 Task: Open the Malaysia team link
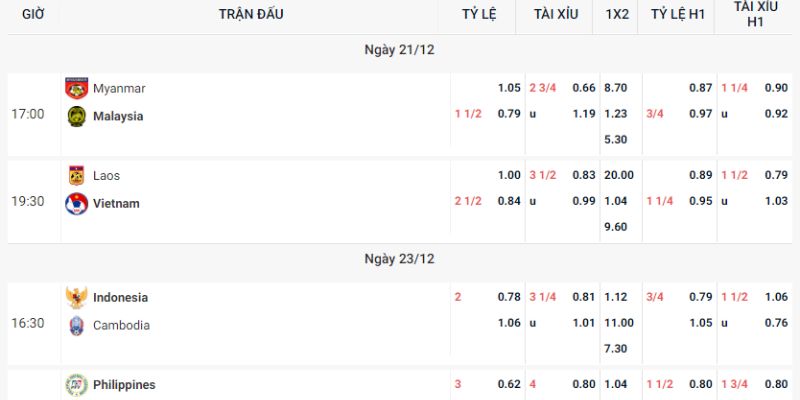(x=118, y=116)
